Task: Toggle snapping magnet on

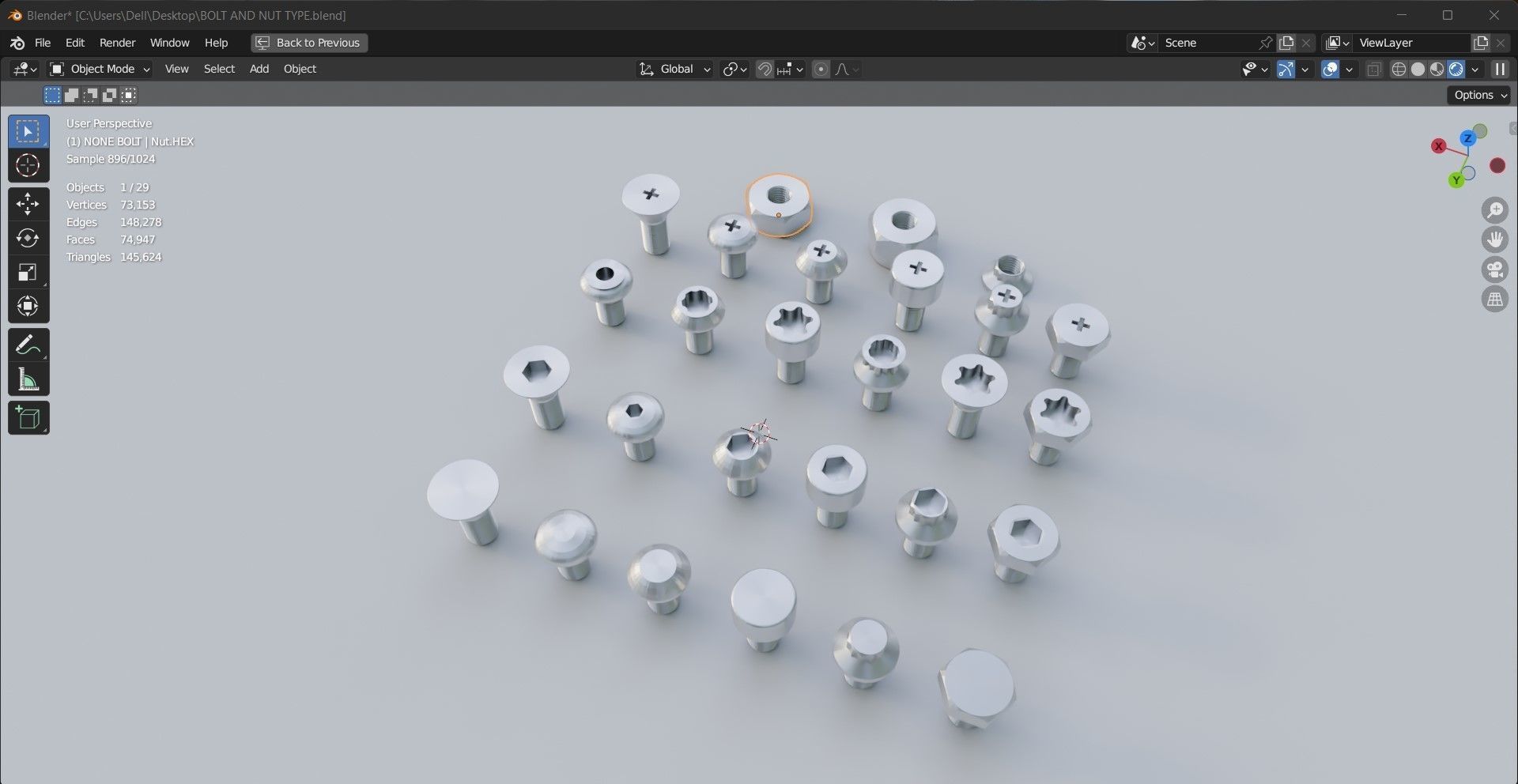Action: pos(765,69)
